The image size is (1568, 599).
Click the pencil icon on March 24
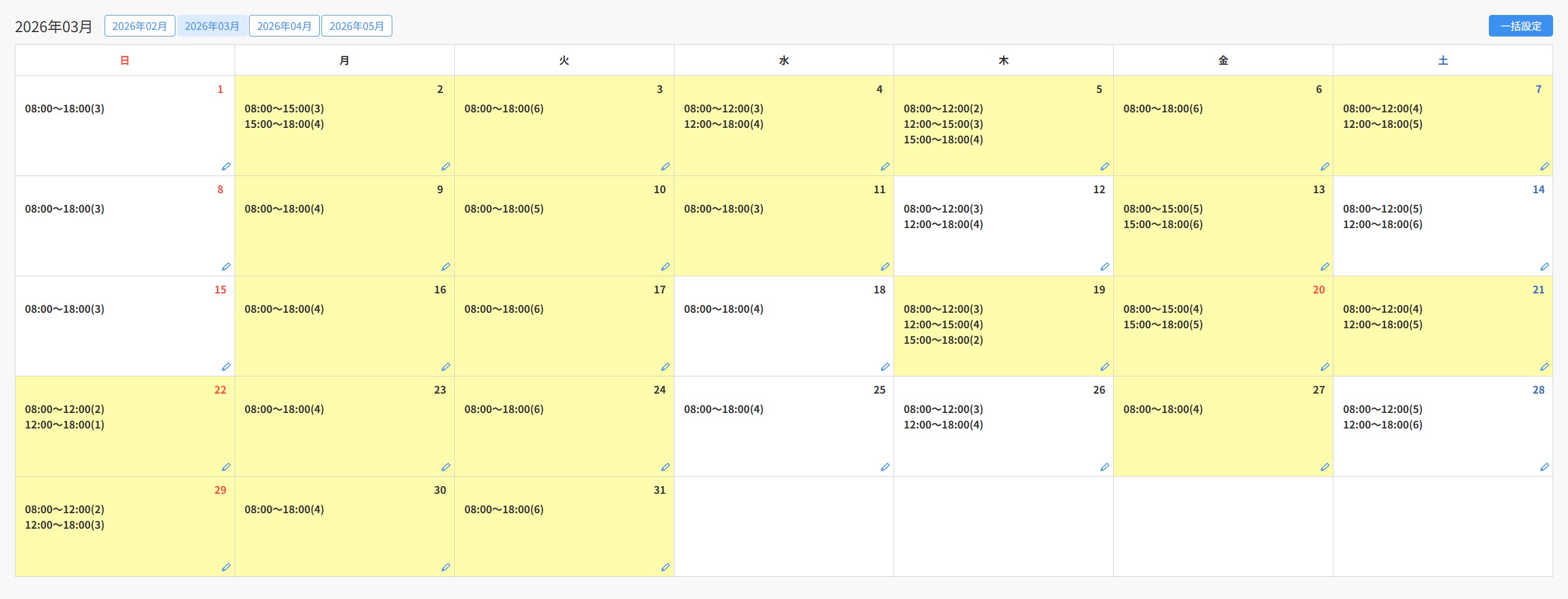664,467
